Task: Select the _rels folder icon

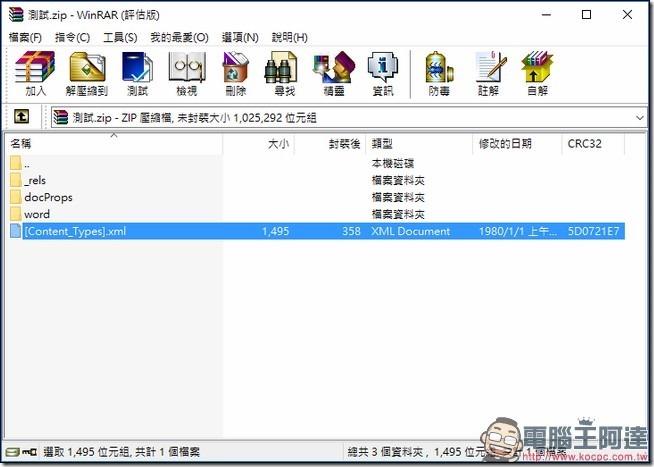Action: [16, 180]
